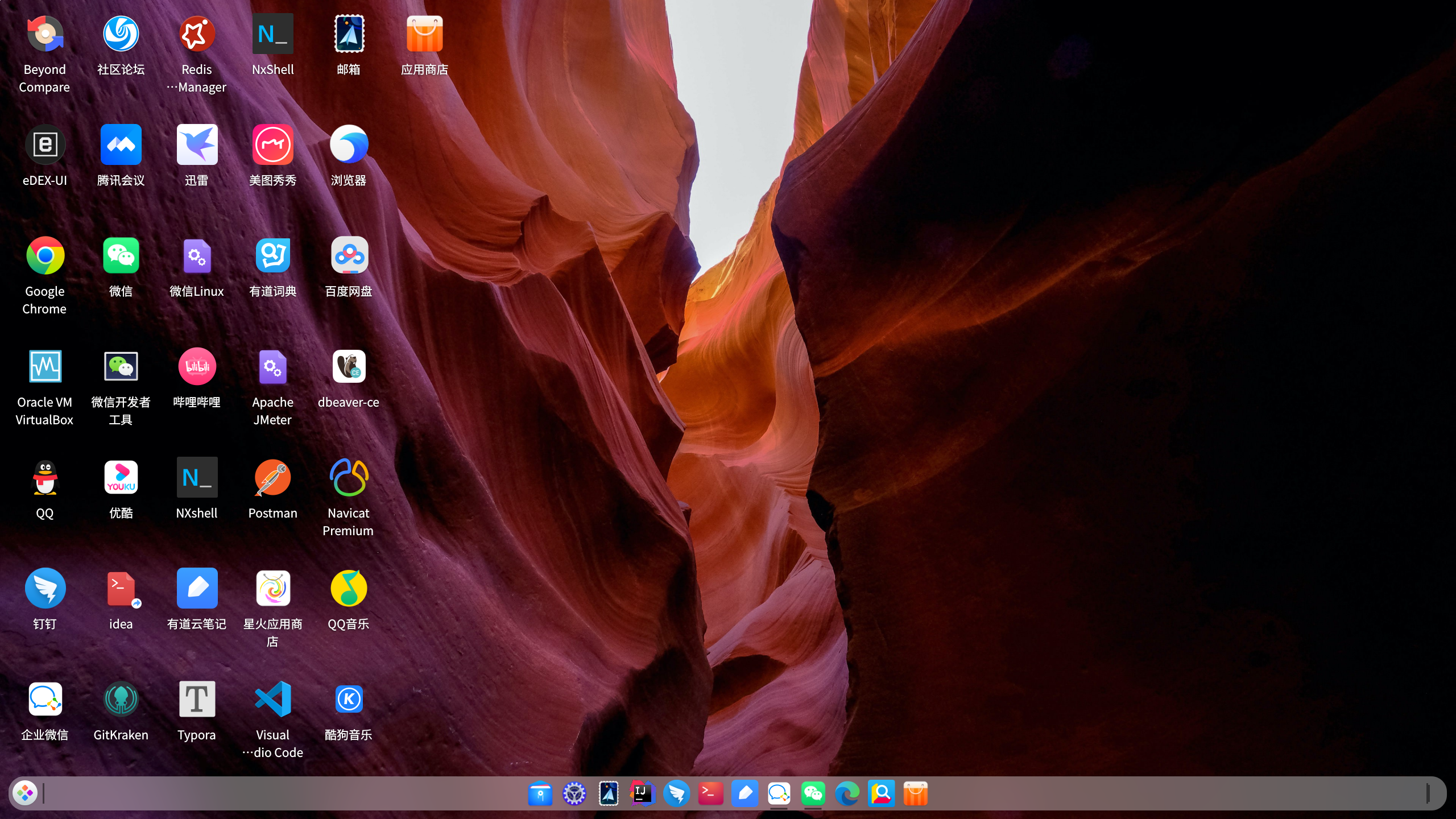Open Redis Manager

point(197,33)
